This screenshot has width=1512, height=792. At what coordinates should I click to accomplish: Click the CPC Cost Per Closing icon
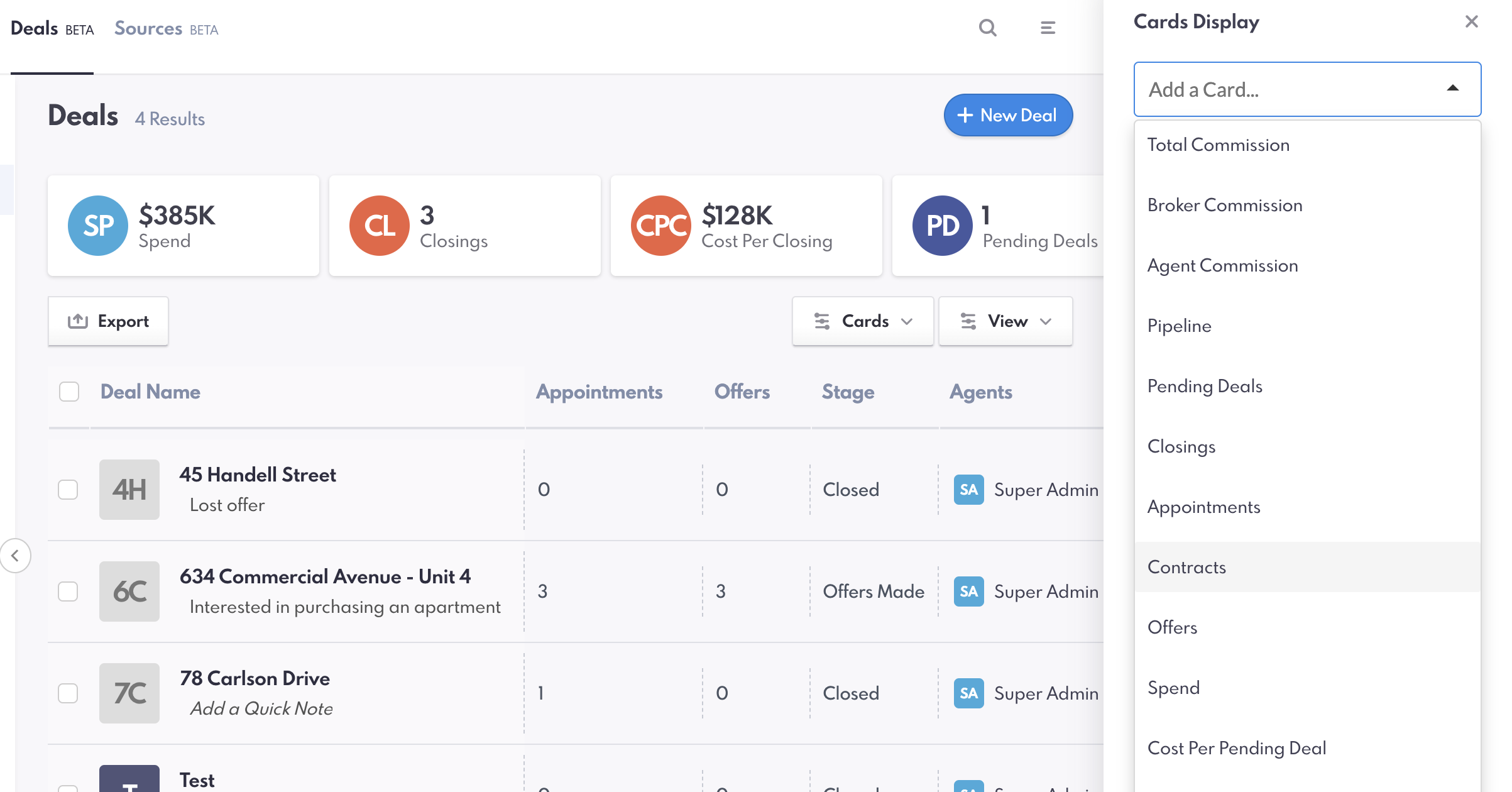[661, 226]
